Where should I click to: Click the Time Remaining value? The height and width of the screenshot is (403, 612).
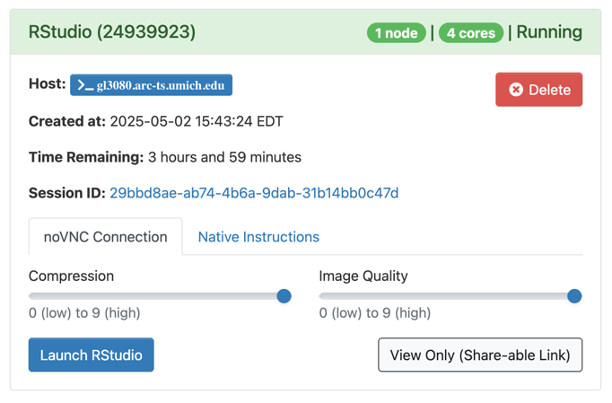[224, 157]
